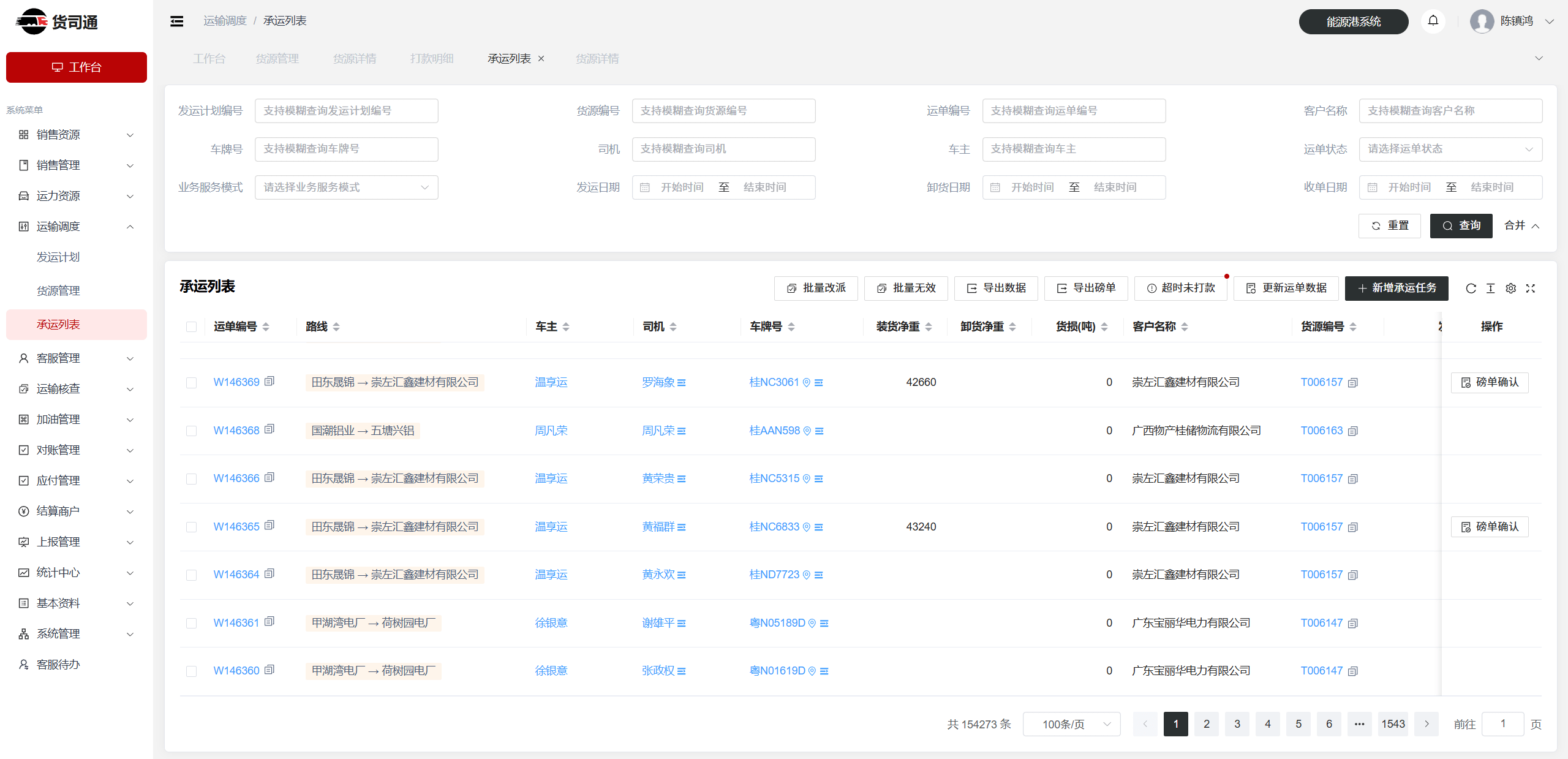
Task: Select all rows with header checkbox
Action: (192, 327)
